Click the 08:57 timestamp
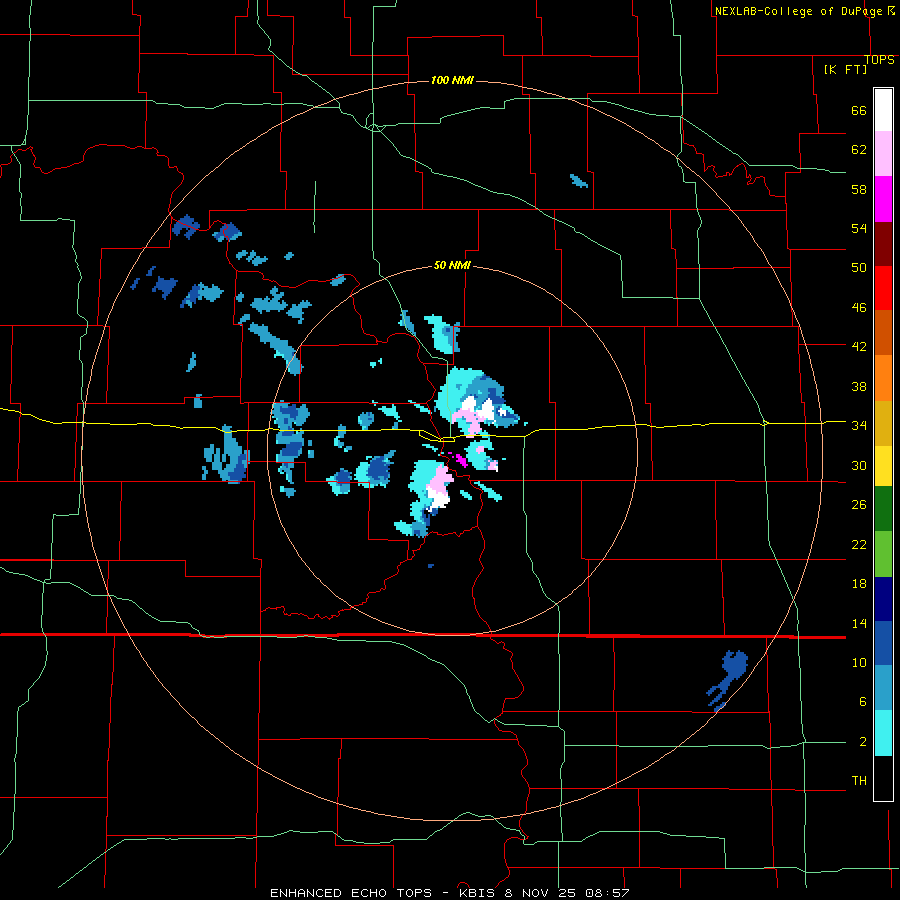 pos(607,893)
